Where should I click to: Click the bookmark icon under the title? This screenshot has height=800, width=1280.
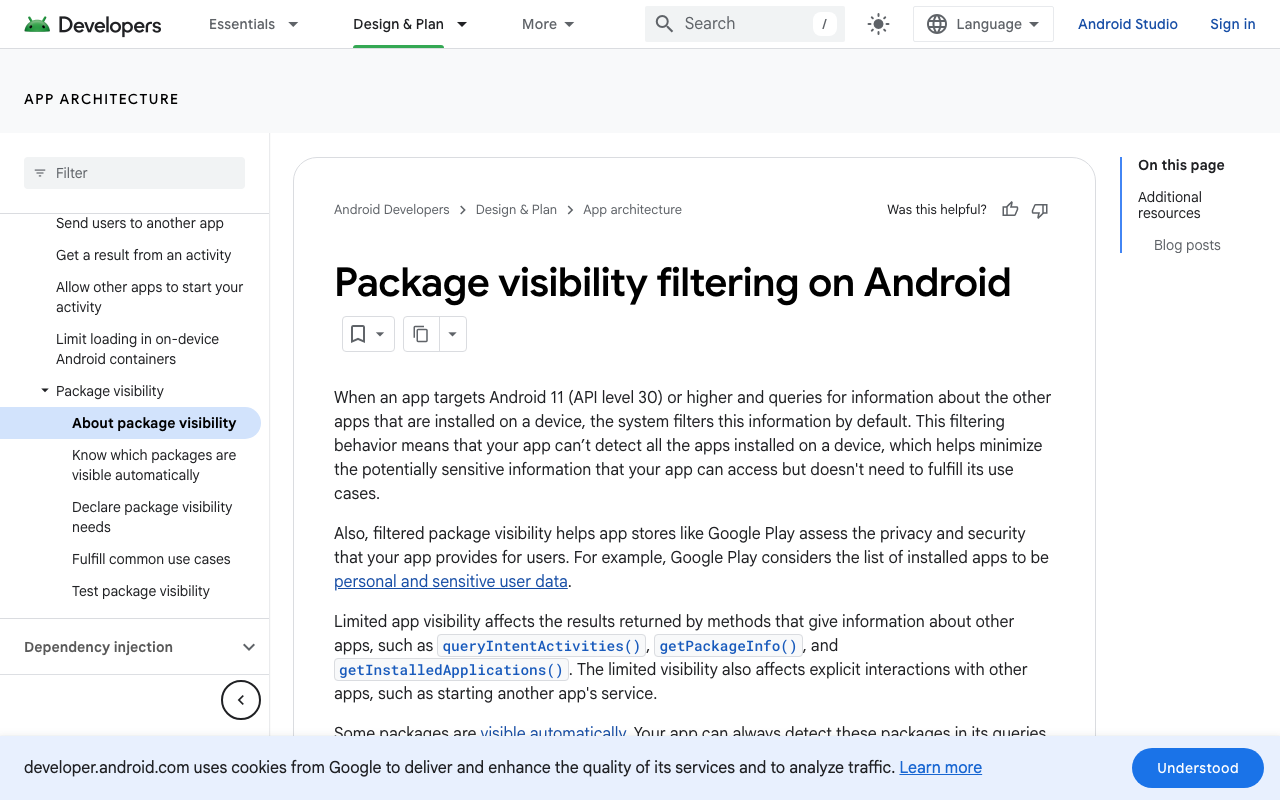tap(358, 334)
